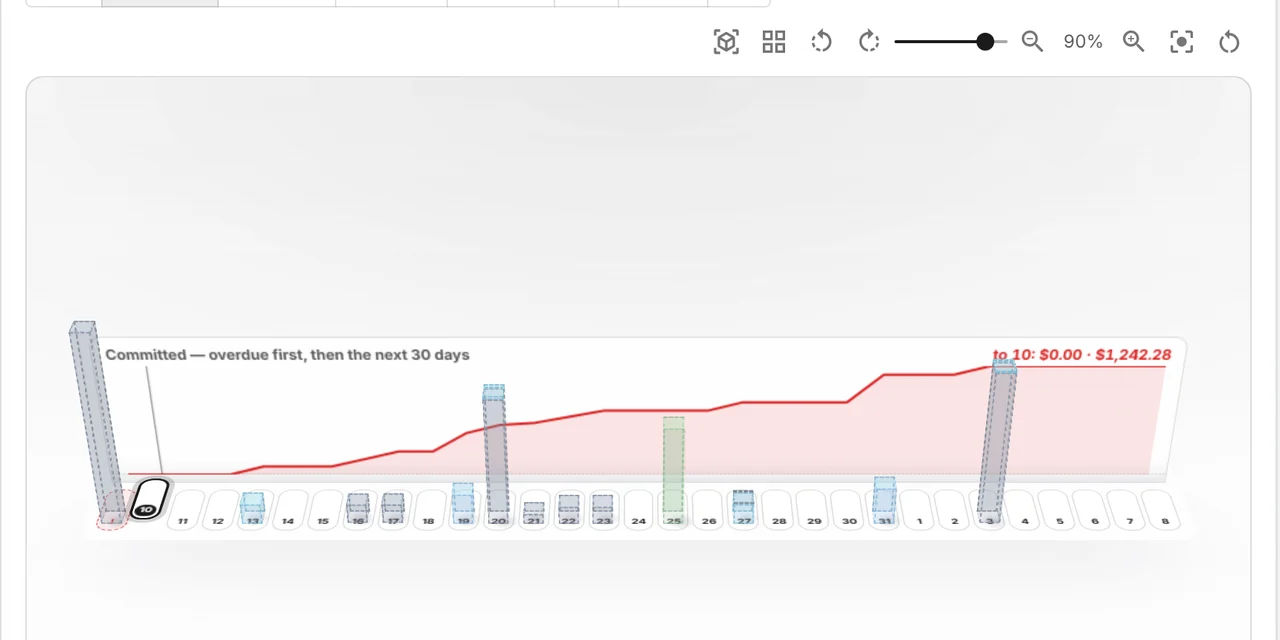Click the red '$1,242.28' total label
The height and width of the screenshot is (640, 1280).
[1133, 354]
